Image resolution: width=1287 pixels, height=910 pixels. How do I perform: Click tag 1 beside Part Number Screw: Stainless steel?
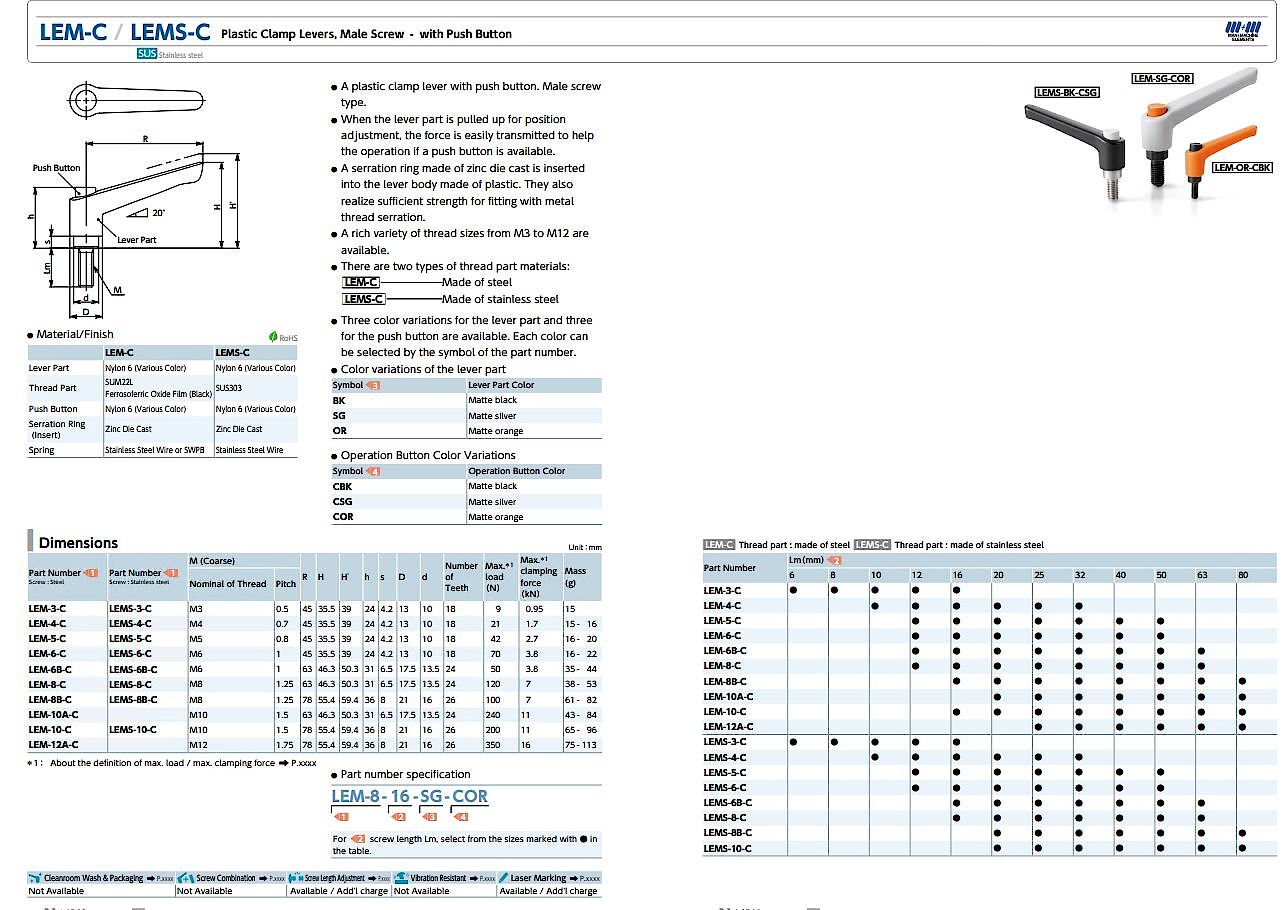tap(171, 573)
